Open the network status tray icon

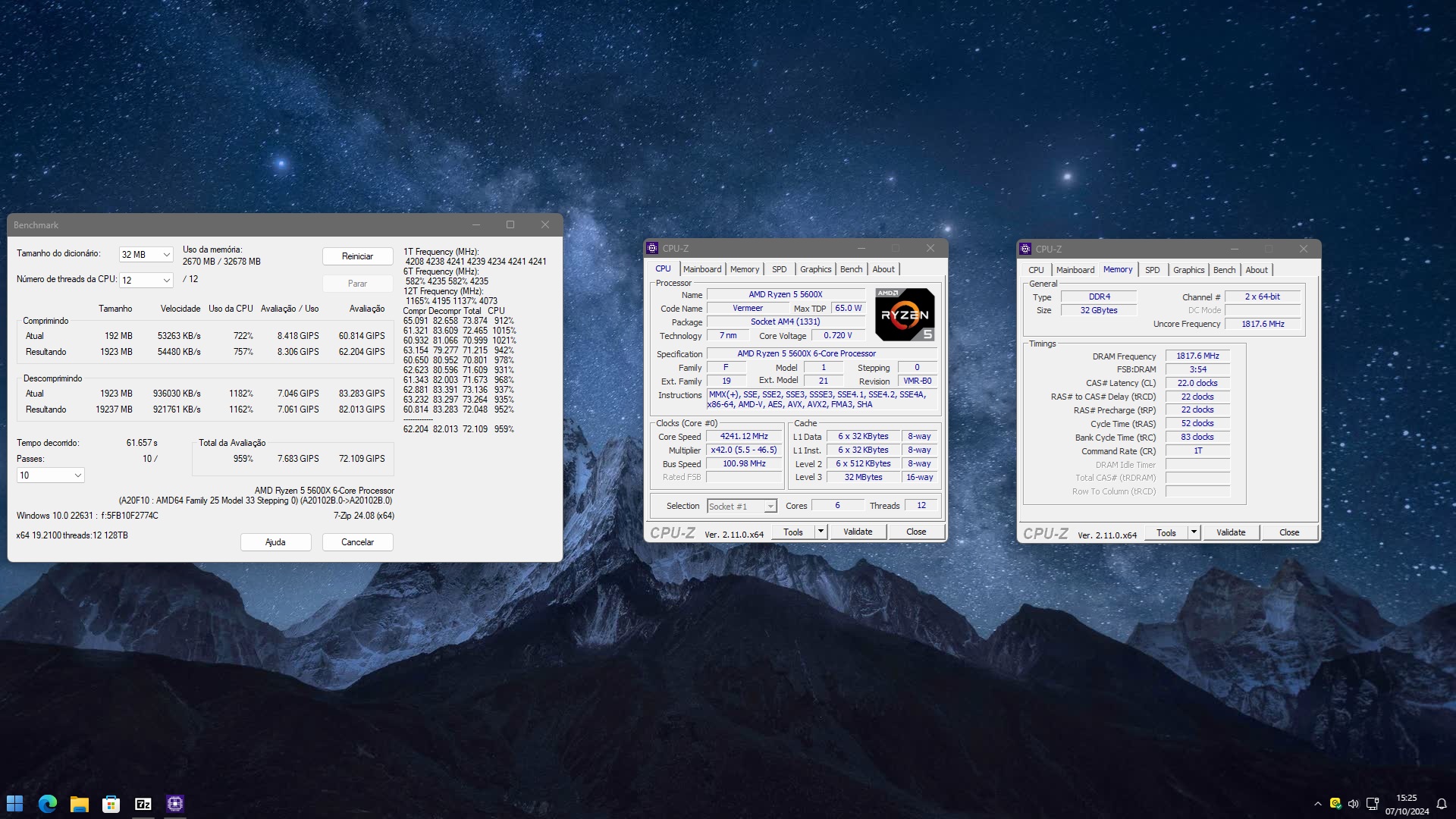tap(1372, 804)
